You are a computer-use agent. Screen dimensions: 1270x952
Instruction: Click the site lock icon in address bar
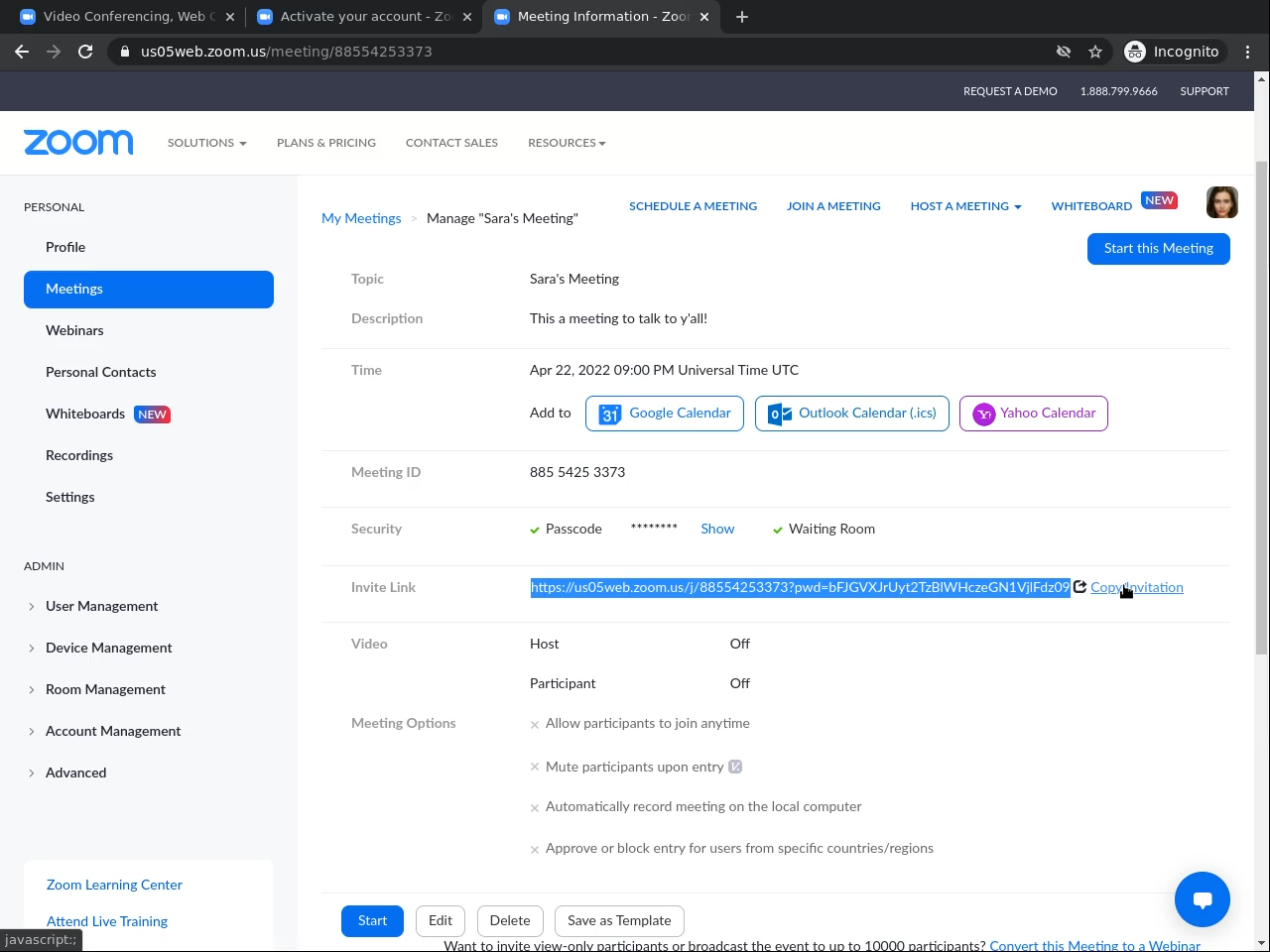[x=125, y=52]
